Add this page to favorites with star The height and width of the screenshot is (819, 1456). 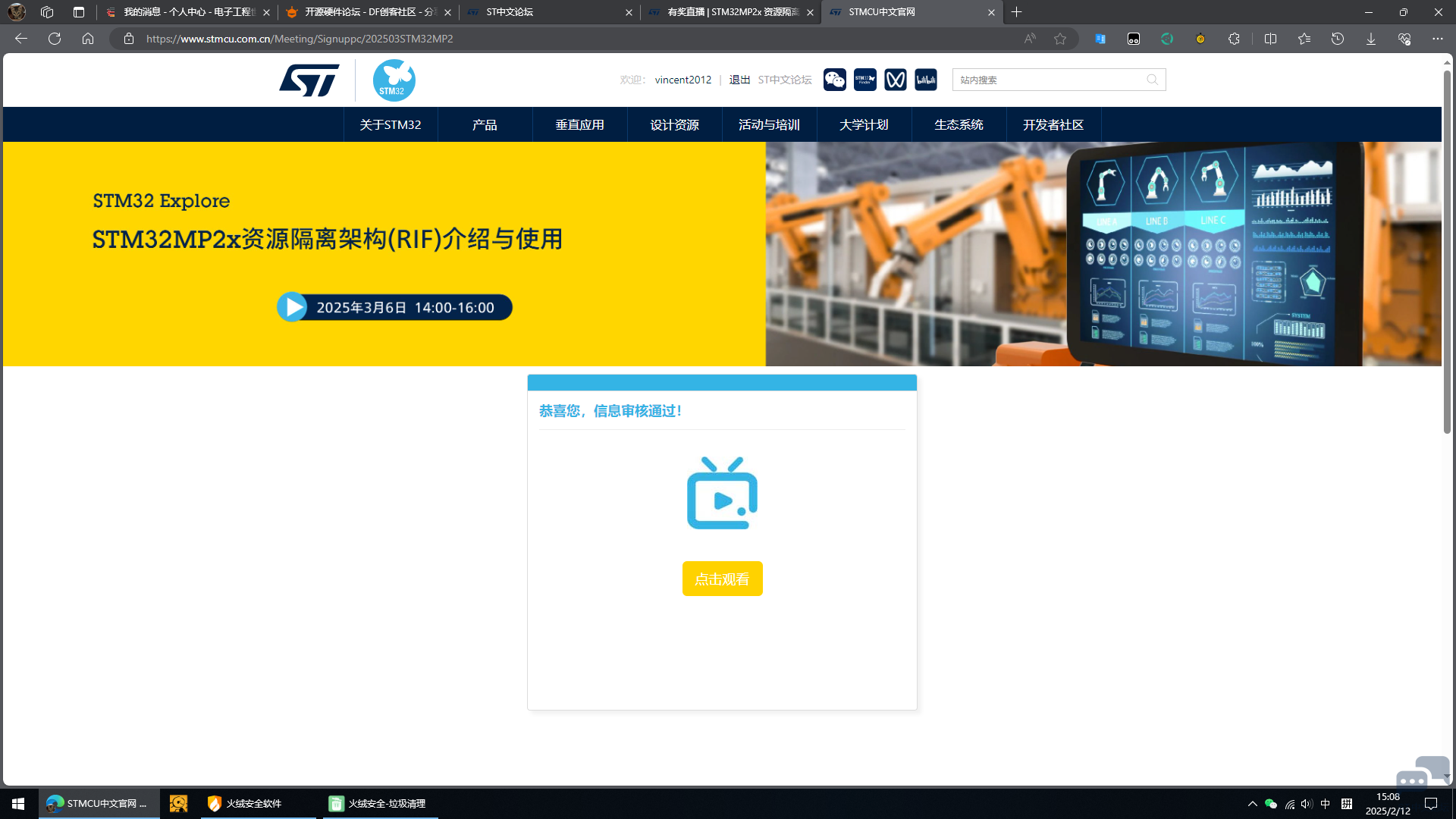[1060, 39]
